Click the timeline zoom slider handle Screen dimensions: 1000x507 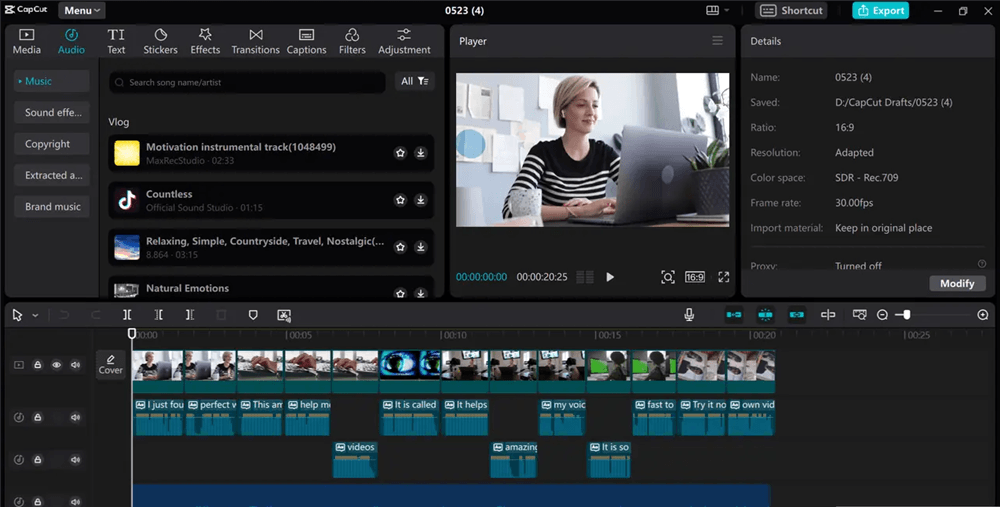[x=906, y=314]
